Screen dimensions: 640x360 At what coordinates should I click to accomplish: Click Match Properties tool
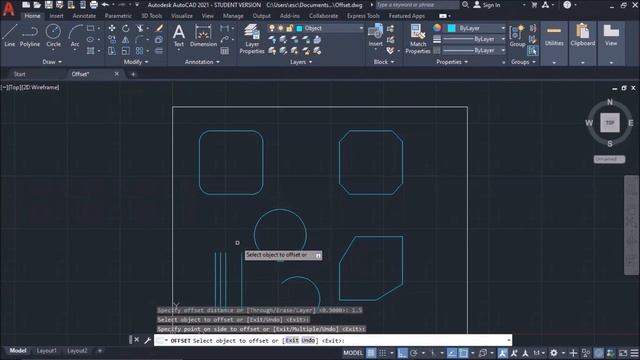(418, 39)
